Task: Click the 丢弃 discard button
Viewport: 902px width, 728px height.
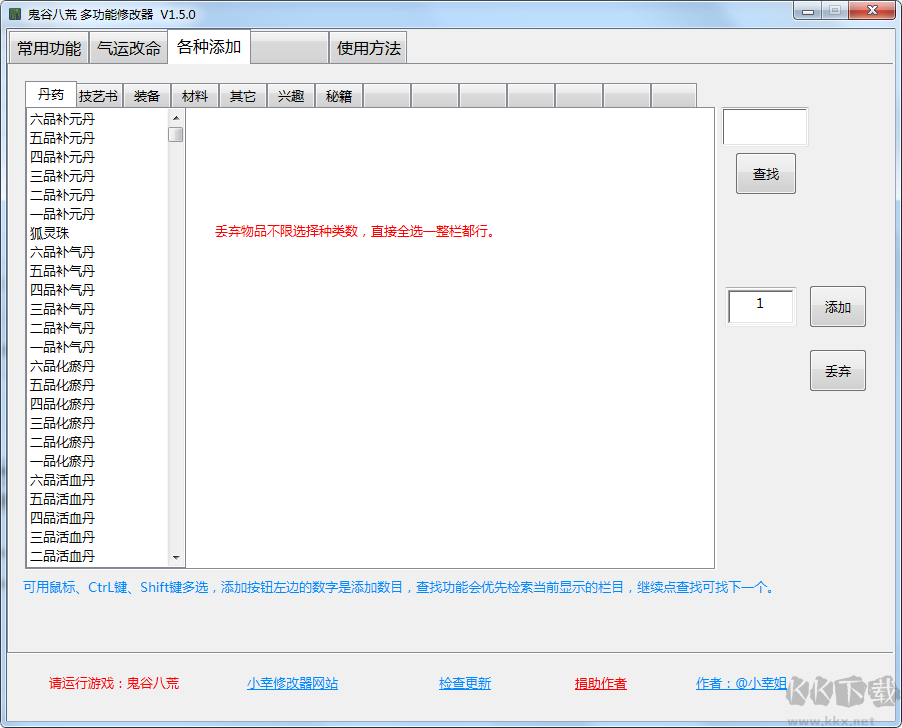Action: pyautogui.click(x=838, y=371)
